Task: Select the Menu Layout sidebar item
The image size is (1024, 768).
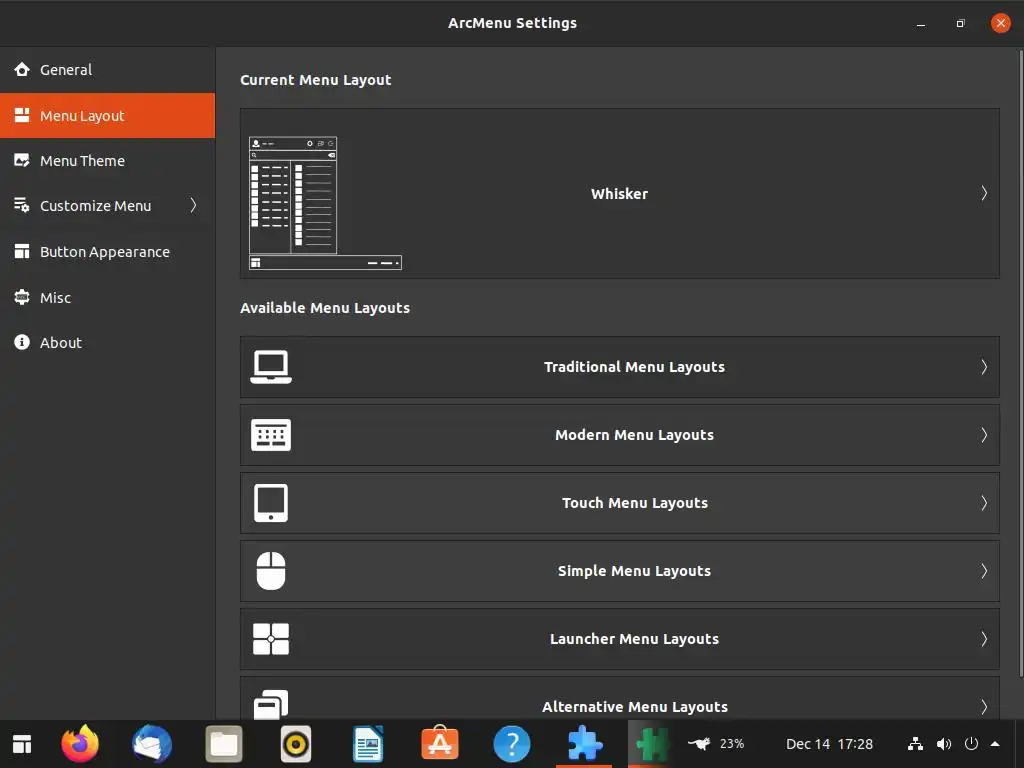Action: tap(107, 116)
